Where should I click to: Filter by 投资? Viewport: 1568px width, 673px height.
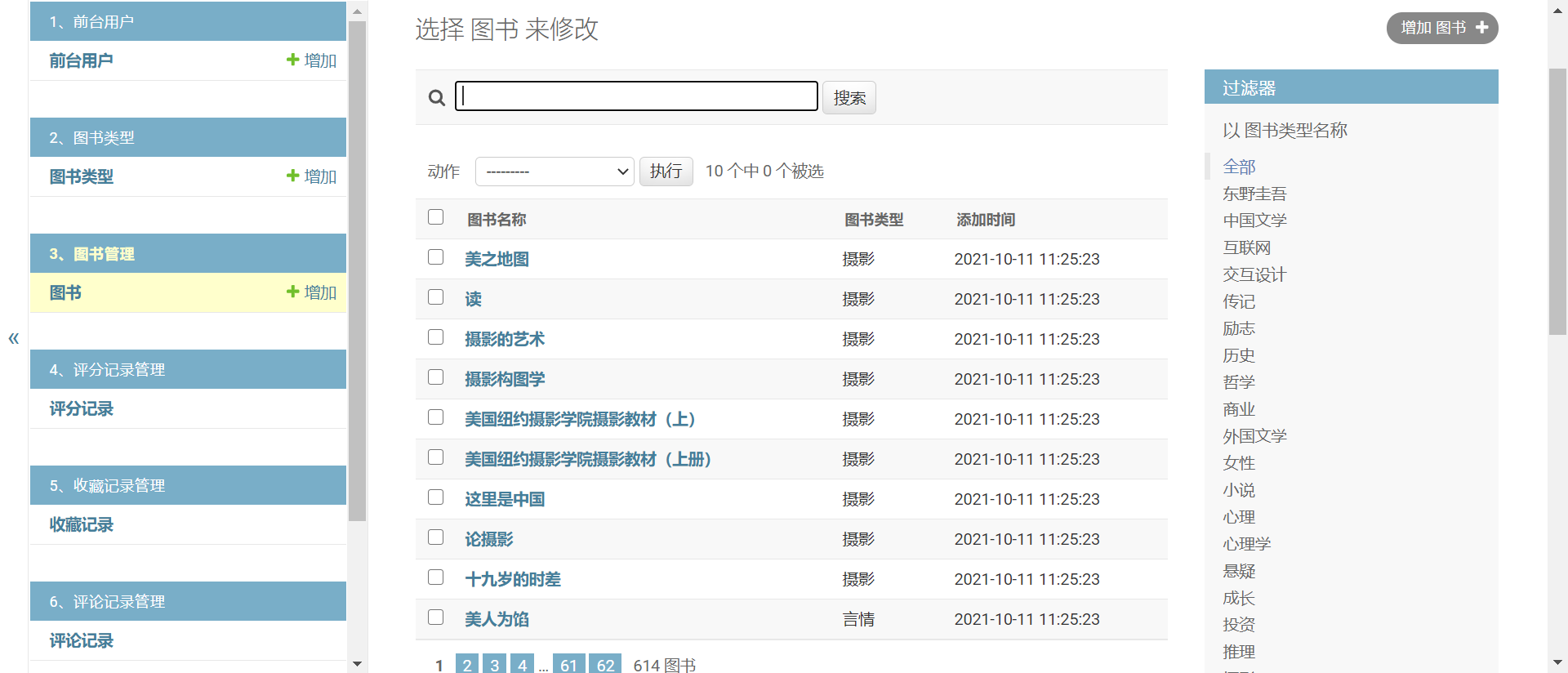(x=1239, y=625)
